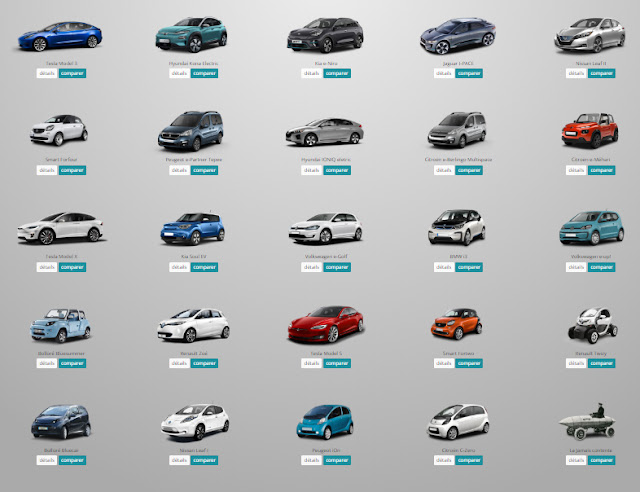This screenshot has width=640, height=492.
Task: Compare the Kia e-Niro
Action: tap(337, 73)
